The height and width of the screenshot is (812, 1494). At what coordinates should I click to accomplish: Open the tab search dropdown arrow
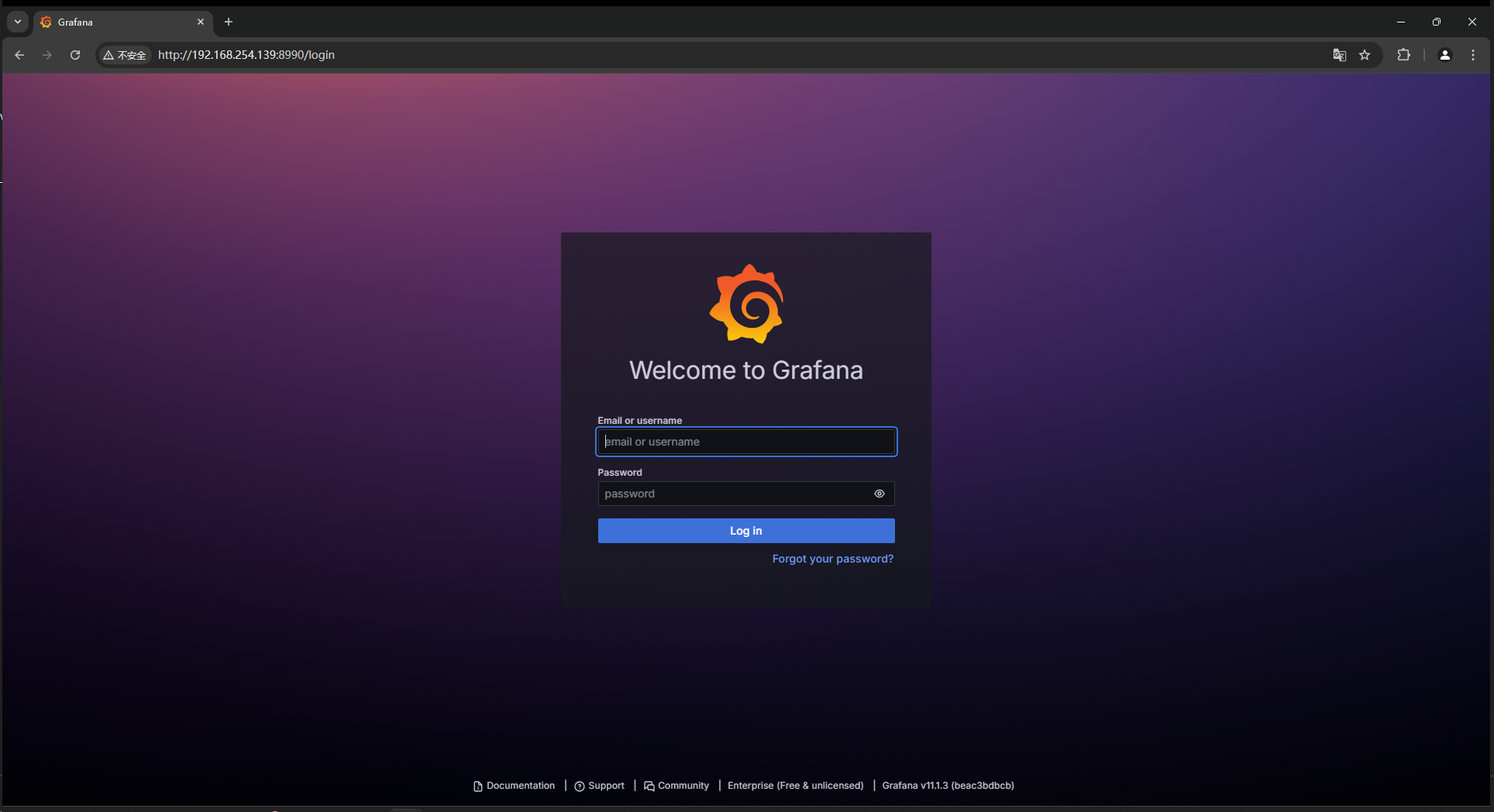[18, 22]
